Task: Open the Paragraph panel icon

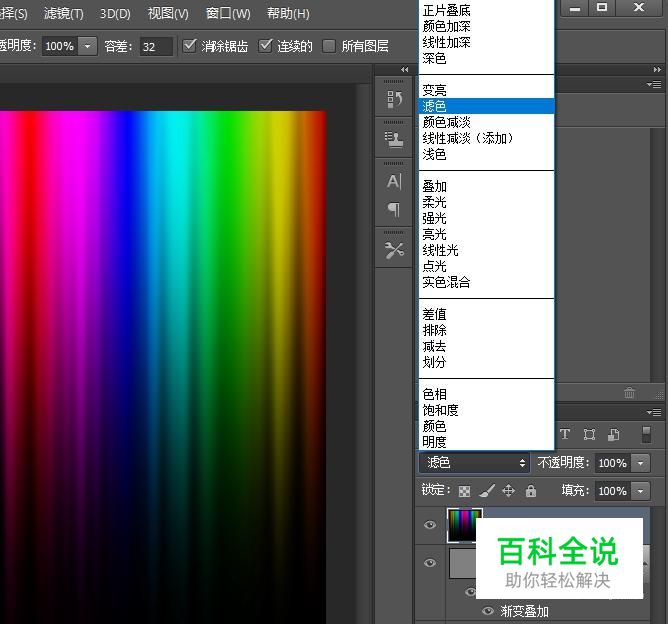Action: pos(394,209)
